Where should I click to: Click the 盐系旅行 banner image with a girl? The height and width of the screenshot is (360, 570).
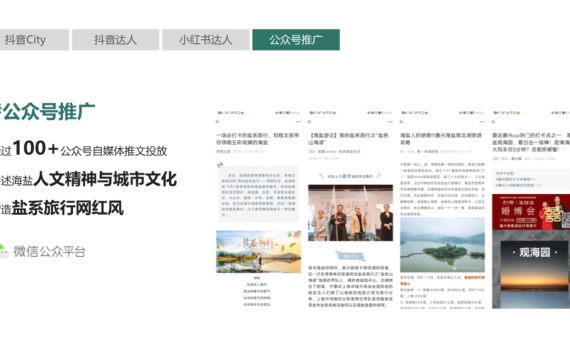258,252
